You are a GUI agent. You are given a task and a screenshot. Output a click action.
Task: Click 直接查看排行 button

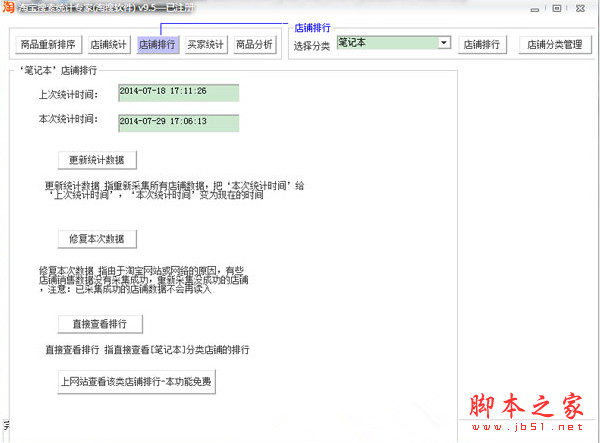100,324
